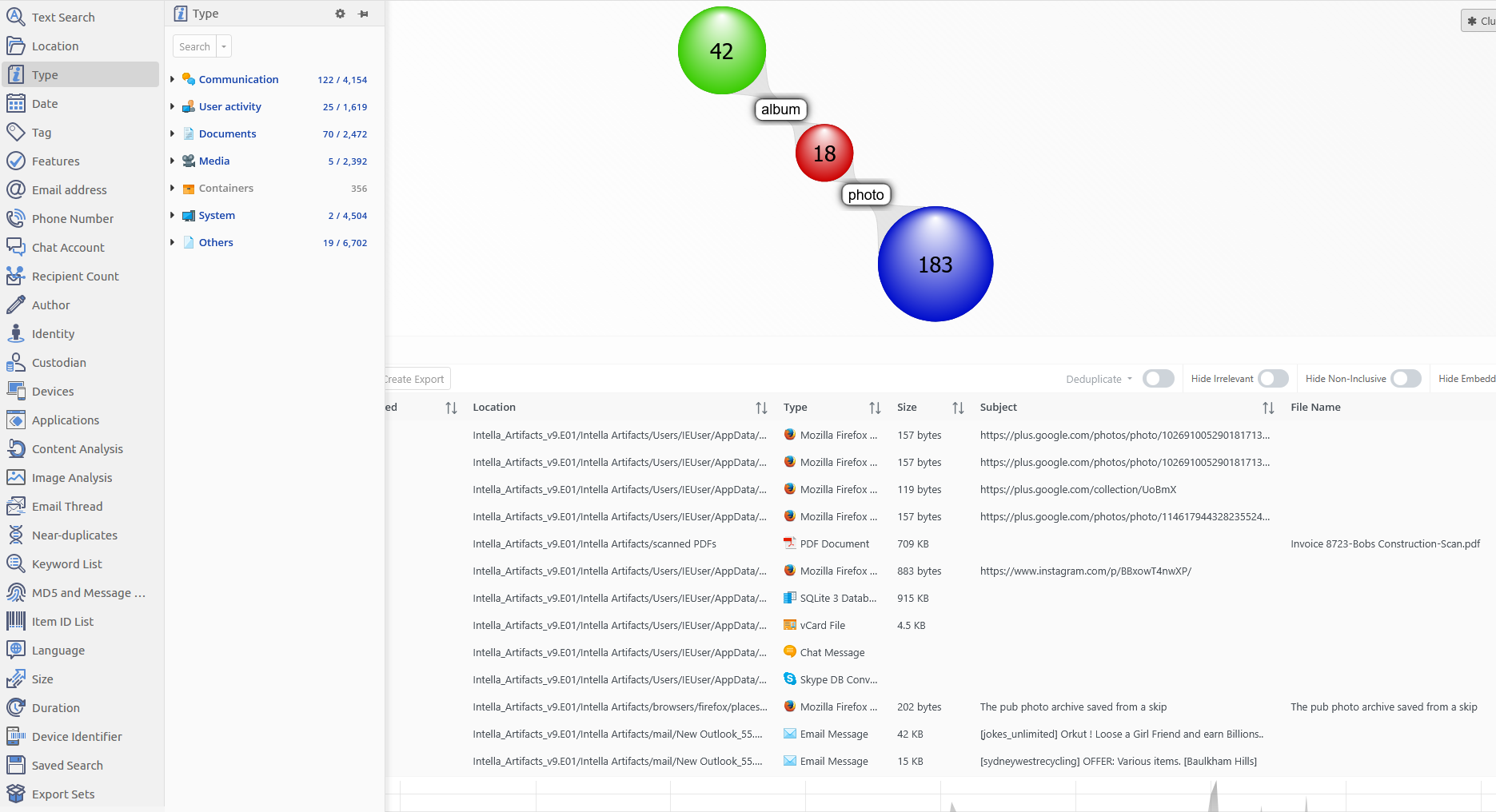Select the Near-duplicates facet icon

(x=16, y=535)
